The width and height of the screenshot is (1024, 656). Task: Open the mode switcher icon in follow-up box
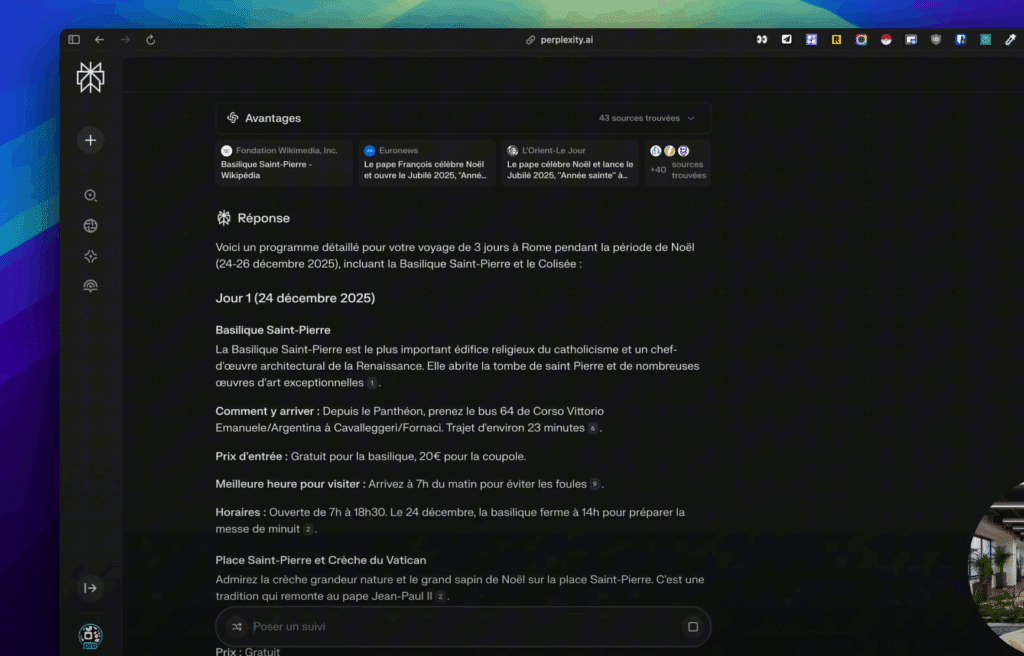pyautogui.click(x=236, y=627)
